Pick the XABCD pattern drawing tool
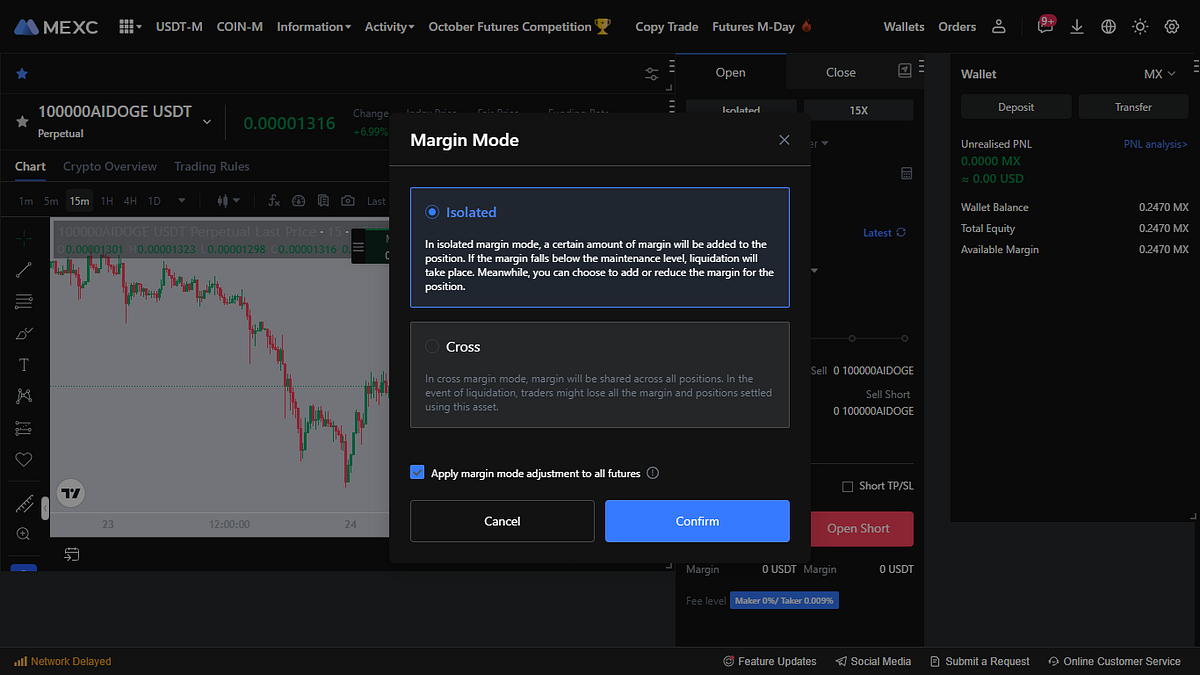This screenshot has width=1200, height=675. point(22,396)
